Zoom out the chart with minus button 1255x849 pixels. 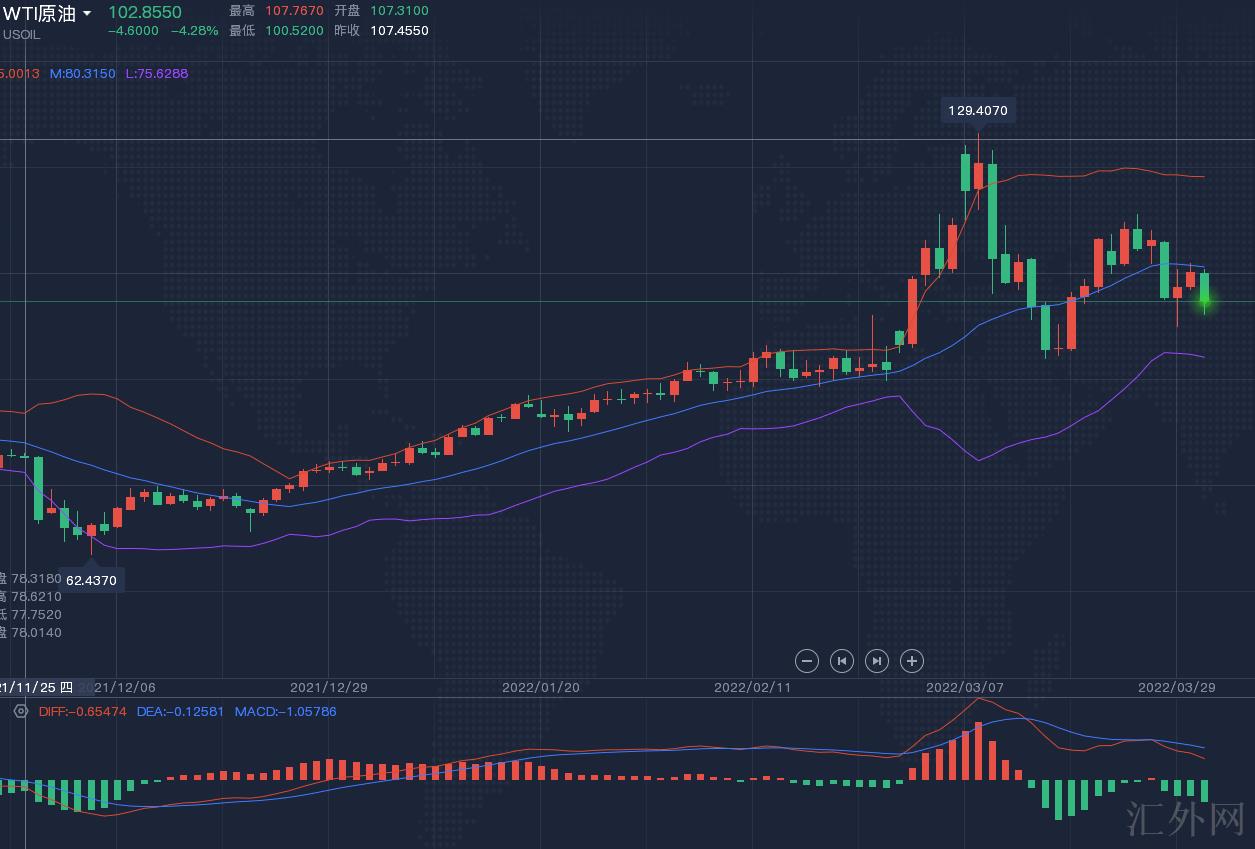[x=807, y=661]
